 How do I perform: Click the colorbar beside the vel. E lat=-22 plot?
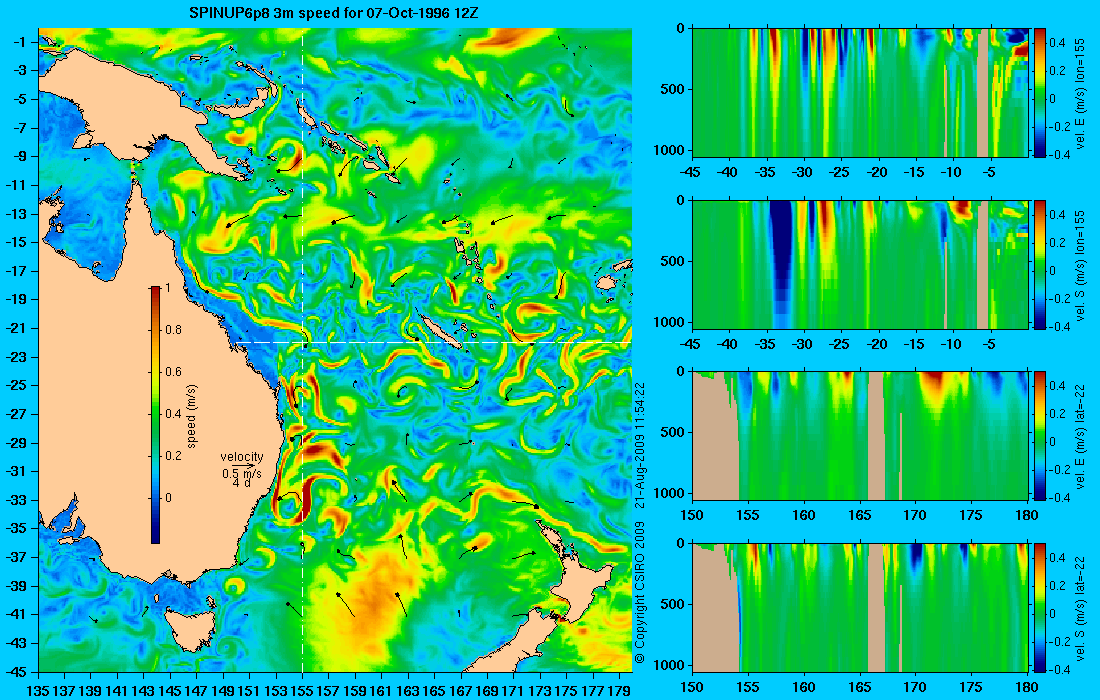[x=1039, y=436]
